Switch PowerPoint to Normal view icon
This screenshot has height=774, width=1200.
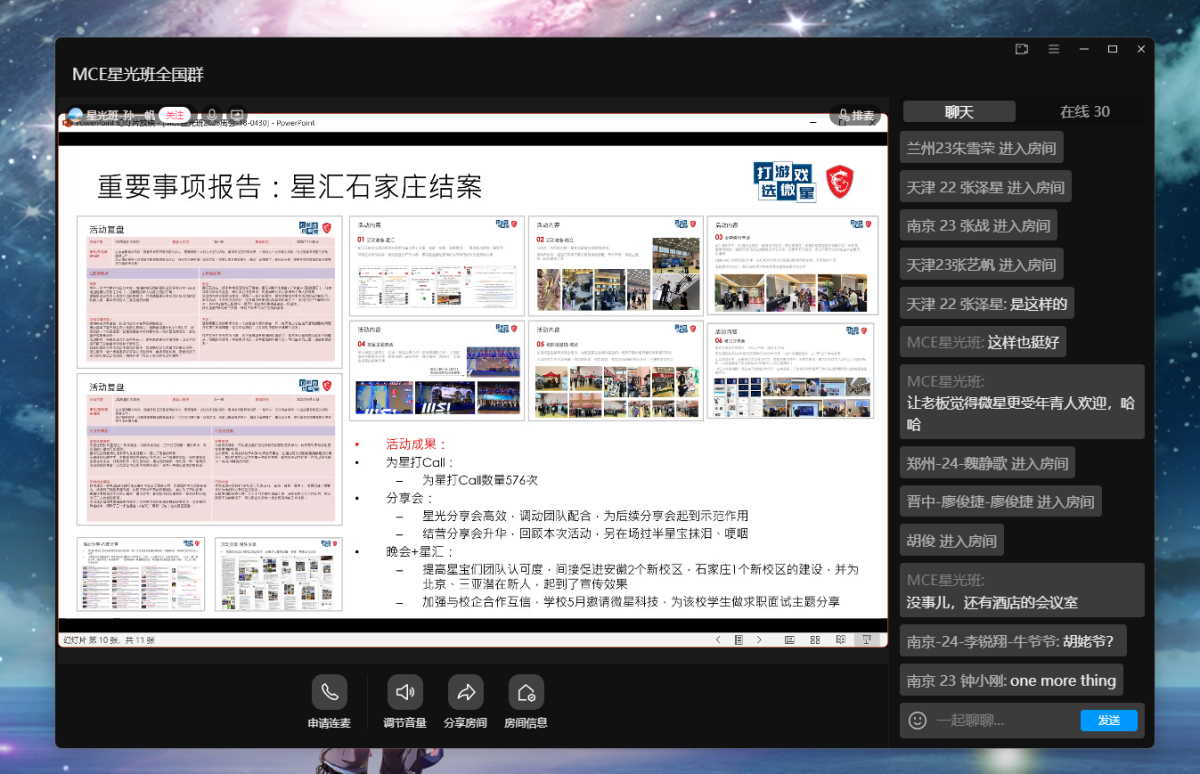789,639
